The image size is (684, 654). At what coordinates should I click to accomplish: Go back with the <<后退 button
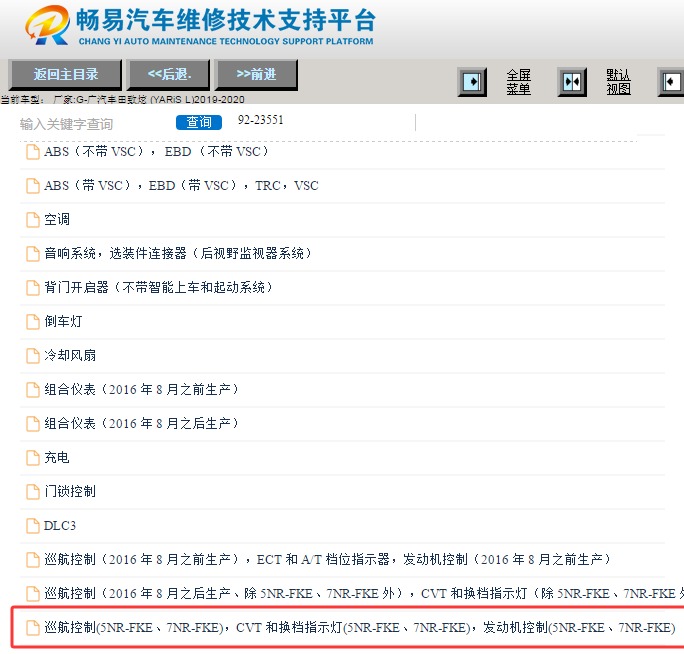coord(169,75)
